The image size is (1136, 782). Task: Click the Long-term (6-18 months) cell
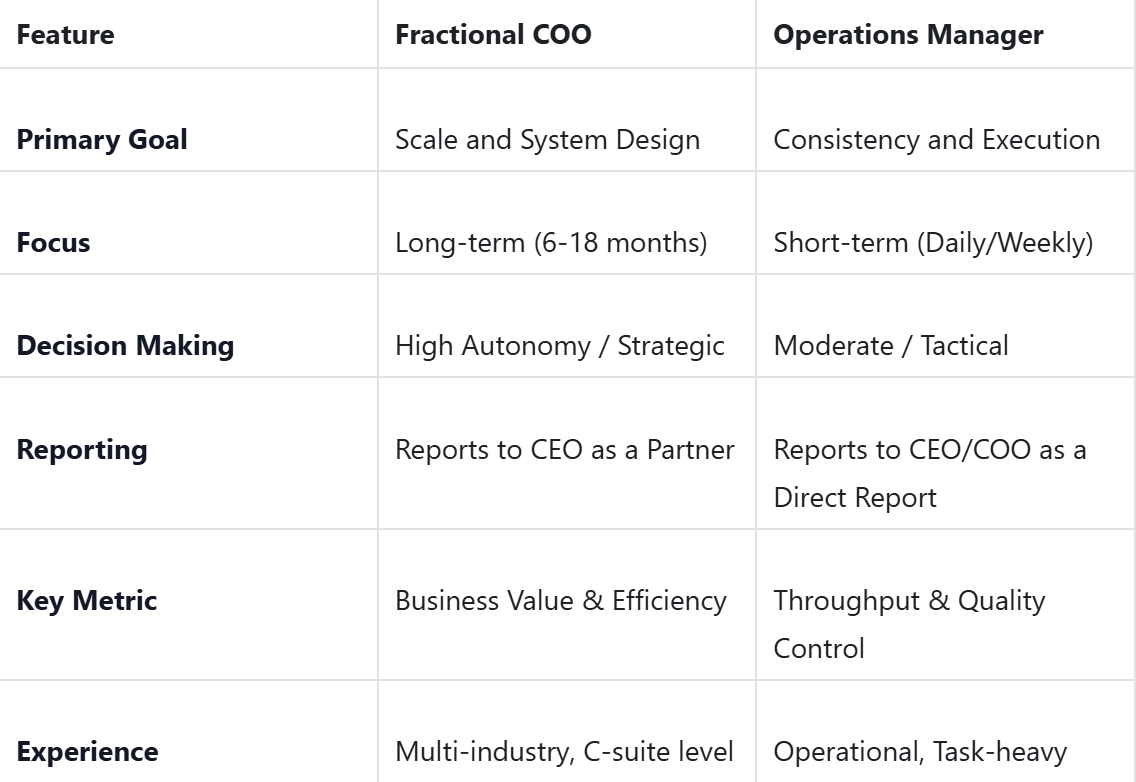pos(551,242)
